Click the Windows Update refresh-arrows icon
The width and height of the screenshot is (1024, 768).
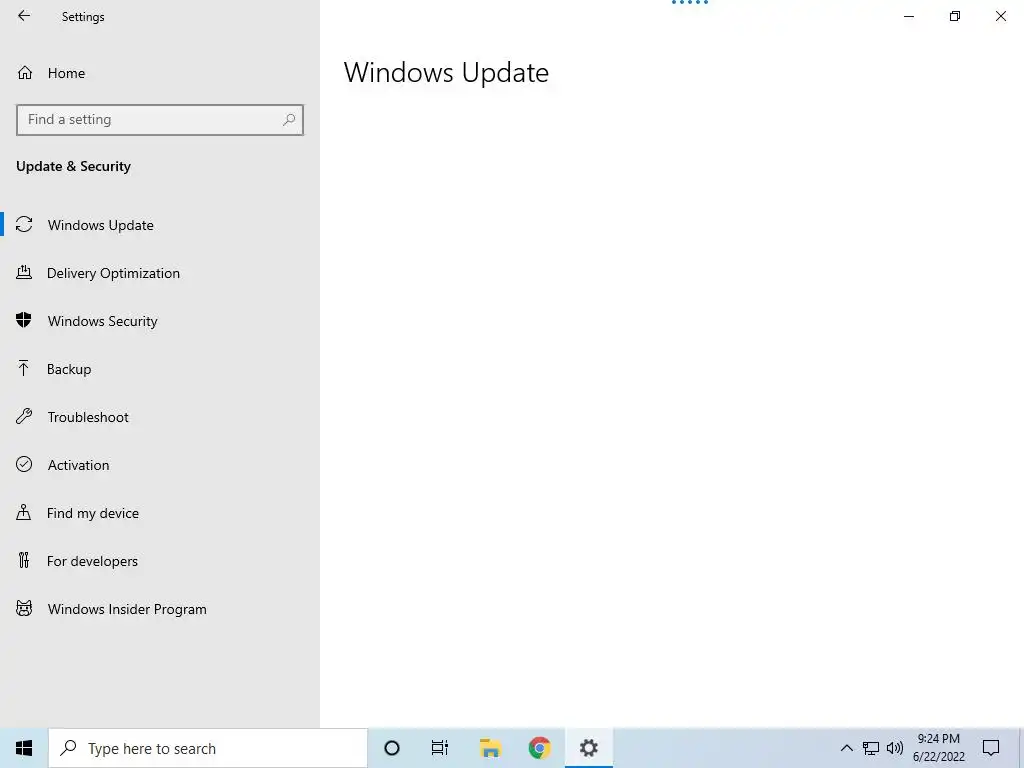[24, 224]
